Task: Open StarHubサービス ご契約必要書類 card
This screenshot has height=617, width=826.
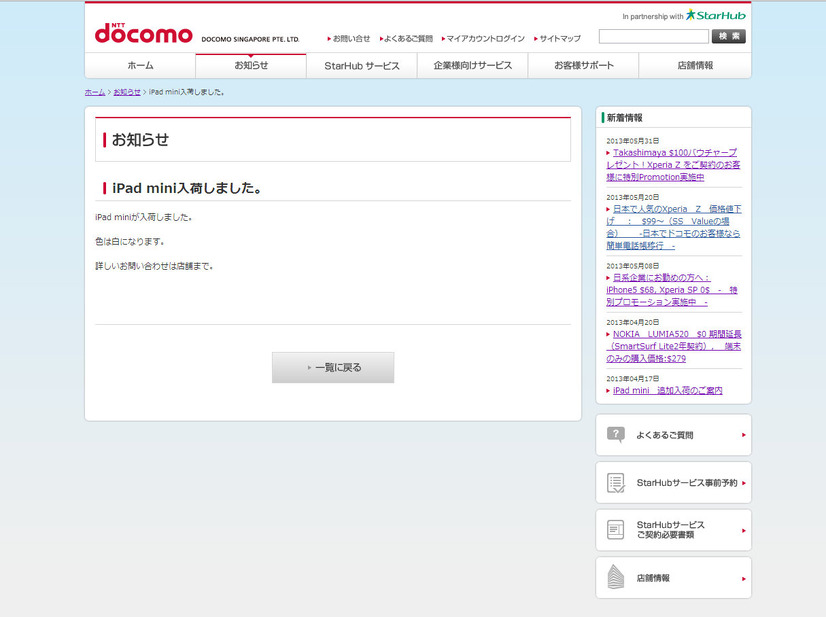Action: [x=673, y=530]
